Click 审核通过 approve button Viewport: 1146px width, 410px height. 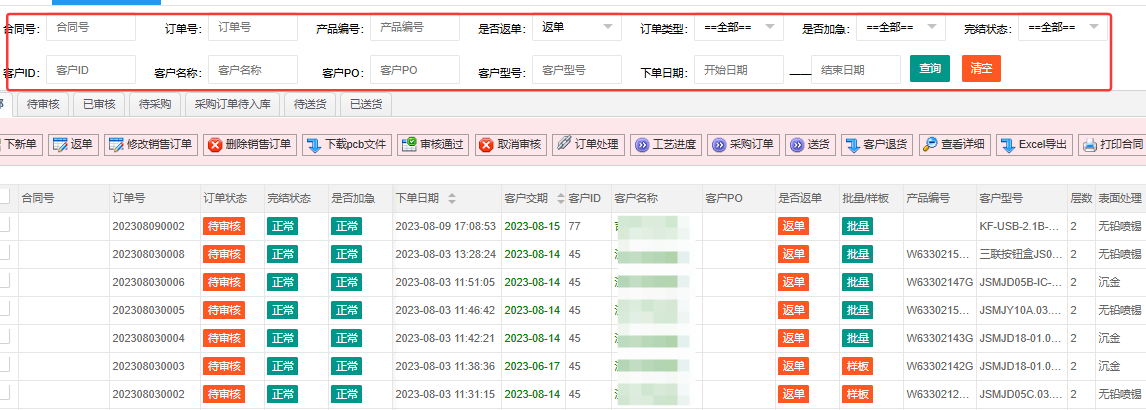pos(433,145)
